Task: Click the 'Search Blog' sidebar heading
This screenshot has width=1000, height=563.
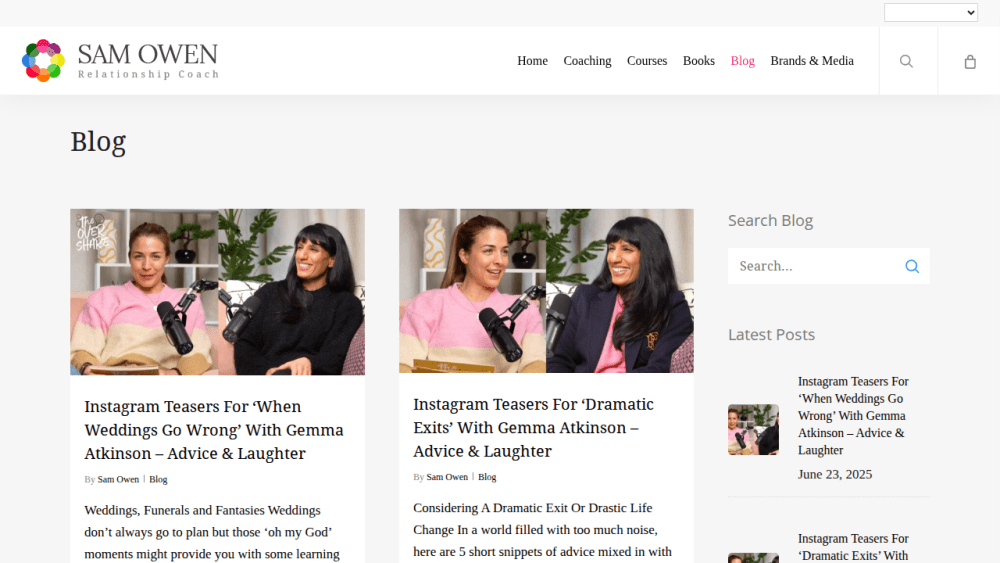Action: coord(770,221)
